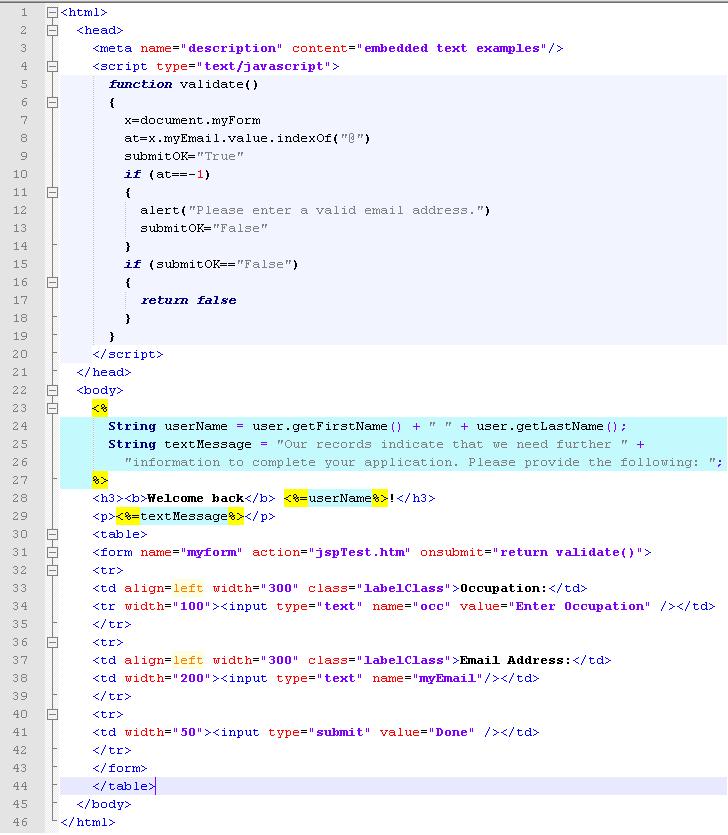728x835 pixels.
Task: Click the alert call on line 12
Action: [x=157, y=210]
